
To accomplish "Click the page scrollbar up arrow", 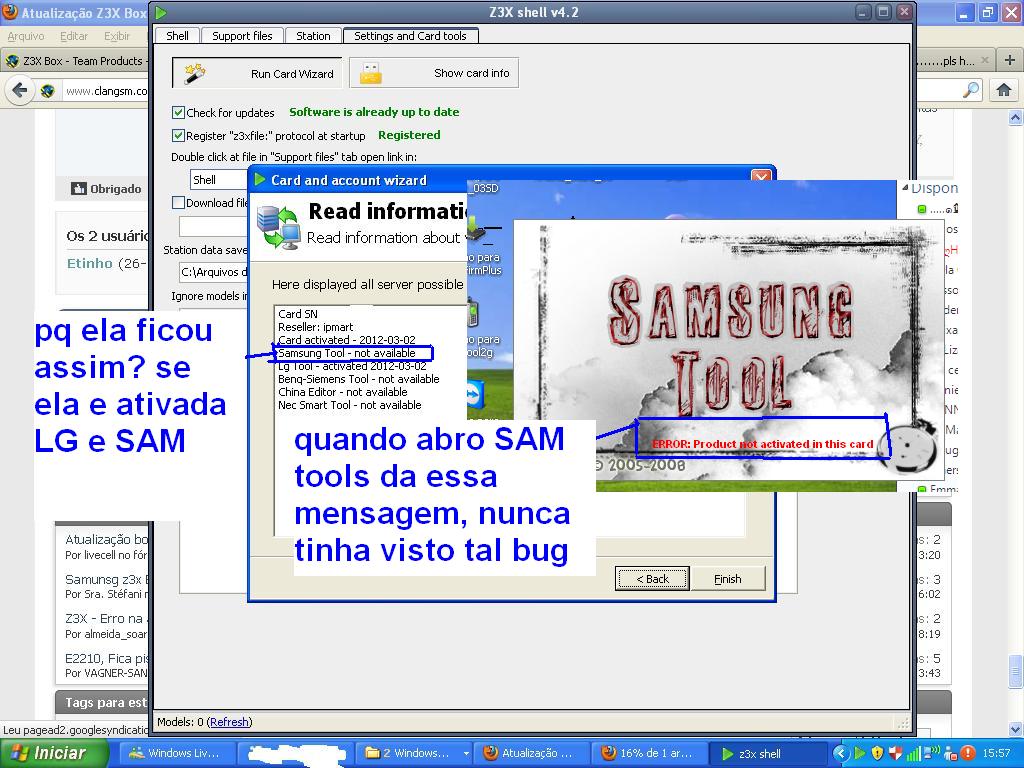I will click(1016, 118).
